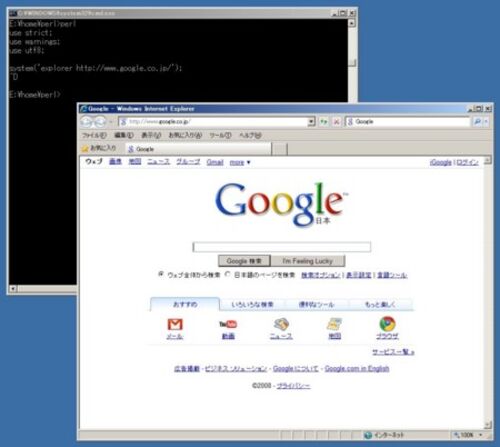Open the search provider dropdown arrow
This screenshot has width=500, height=447.
coord(486,122)
